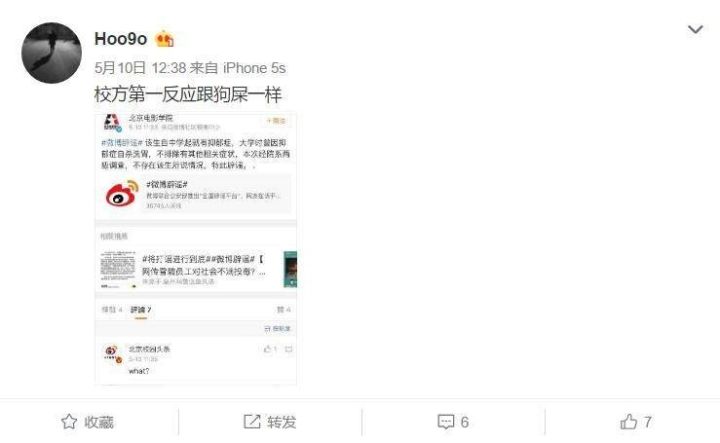Viewport: 720px width, 443px height.
Task: Like the post with the thumbs-up icon
Action: (629, 421)
